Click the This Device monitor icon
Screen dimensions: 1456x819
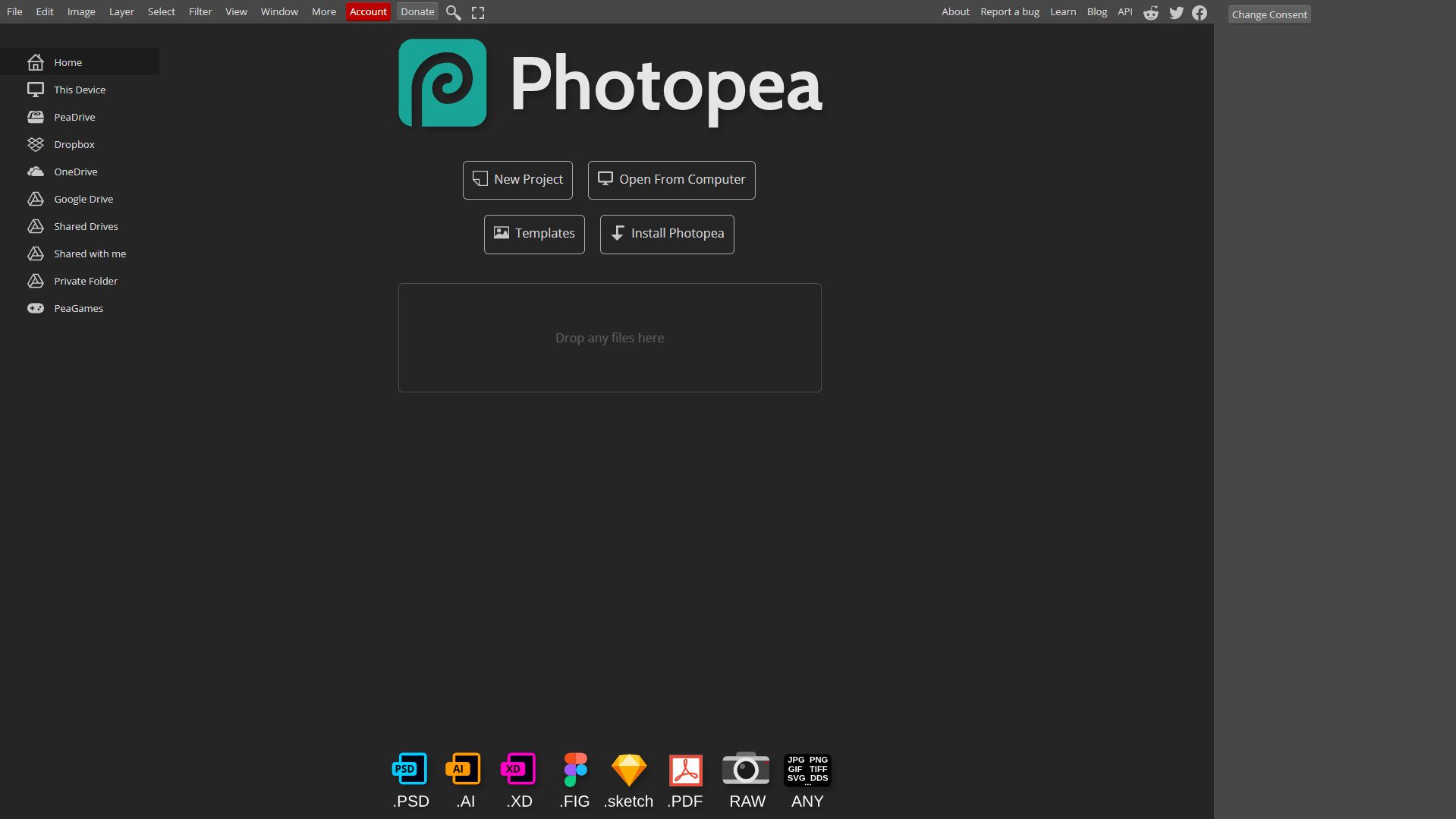(x=36, y=90)
